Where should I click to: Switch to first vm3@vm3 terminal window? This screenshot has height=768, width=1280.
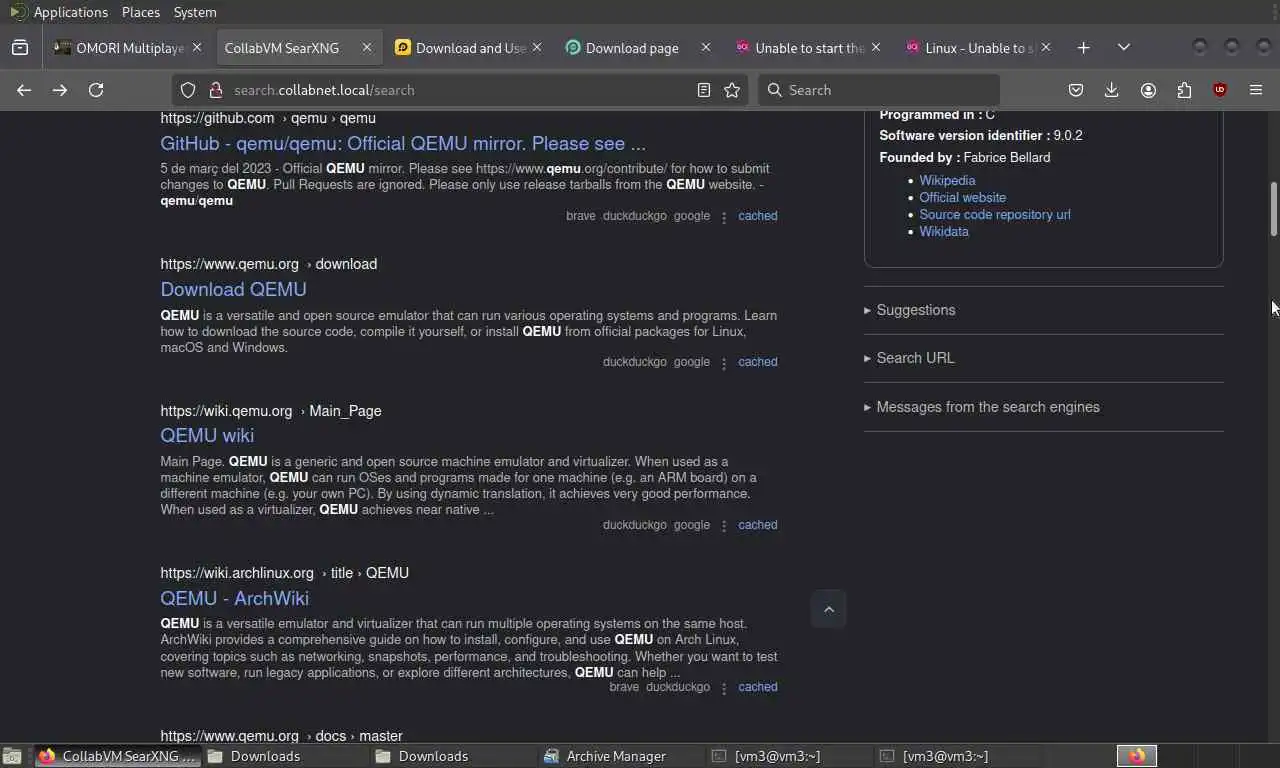tap(789, 756)
